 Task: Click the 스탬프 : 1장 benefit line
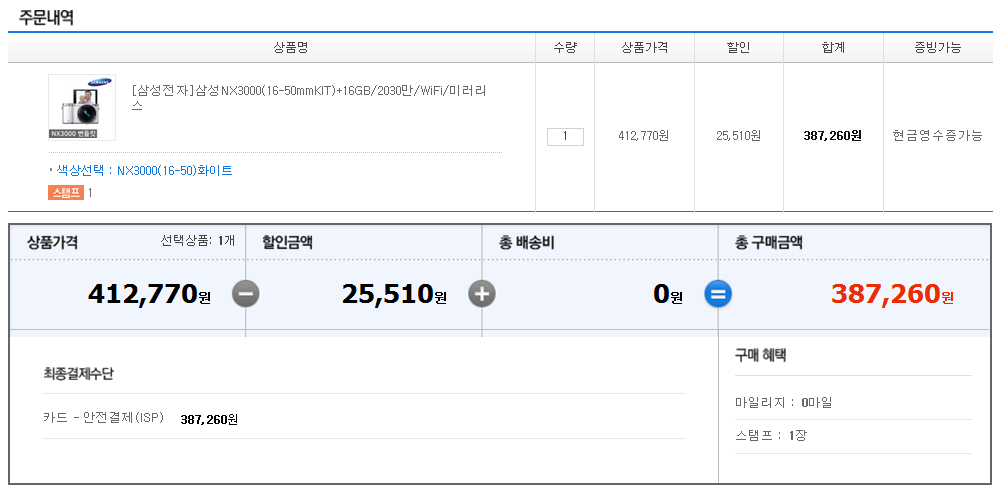coord(770,435)
